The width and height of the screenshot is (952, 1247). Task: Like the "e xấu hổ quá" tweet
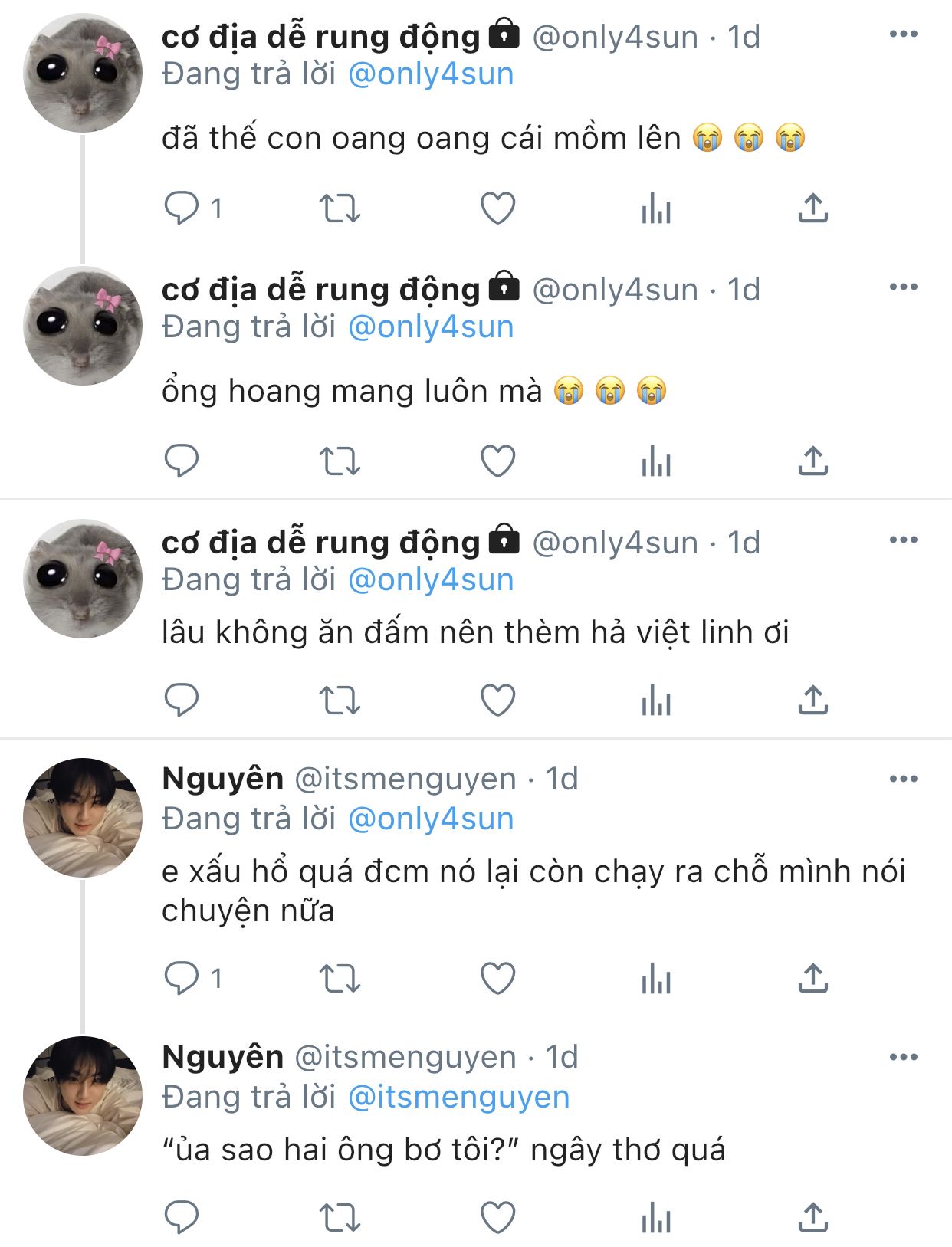click(497, 979)
